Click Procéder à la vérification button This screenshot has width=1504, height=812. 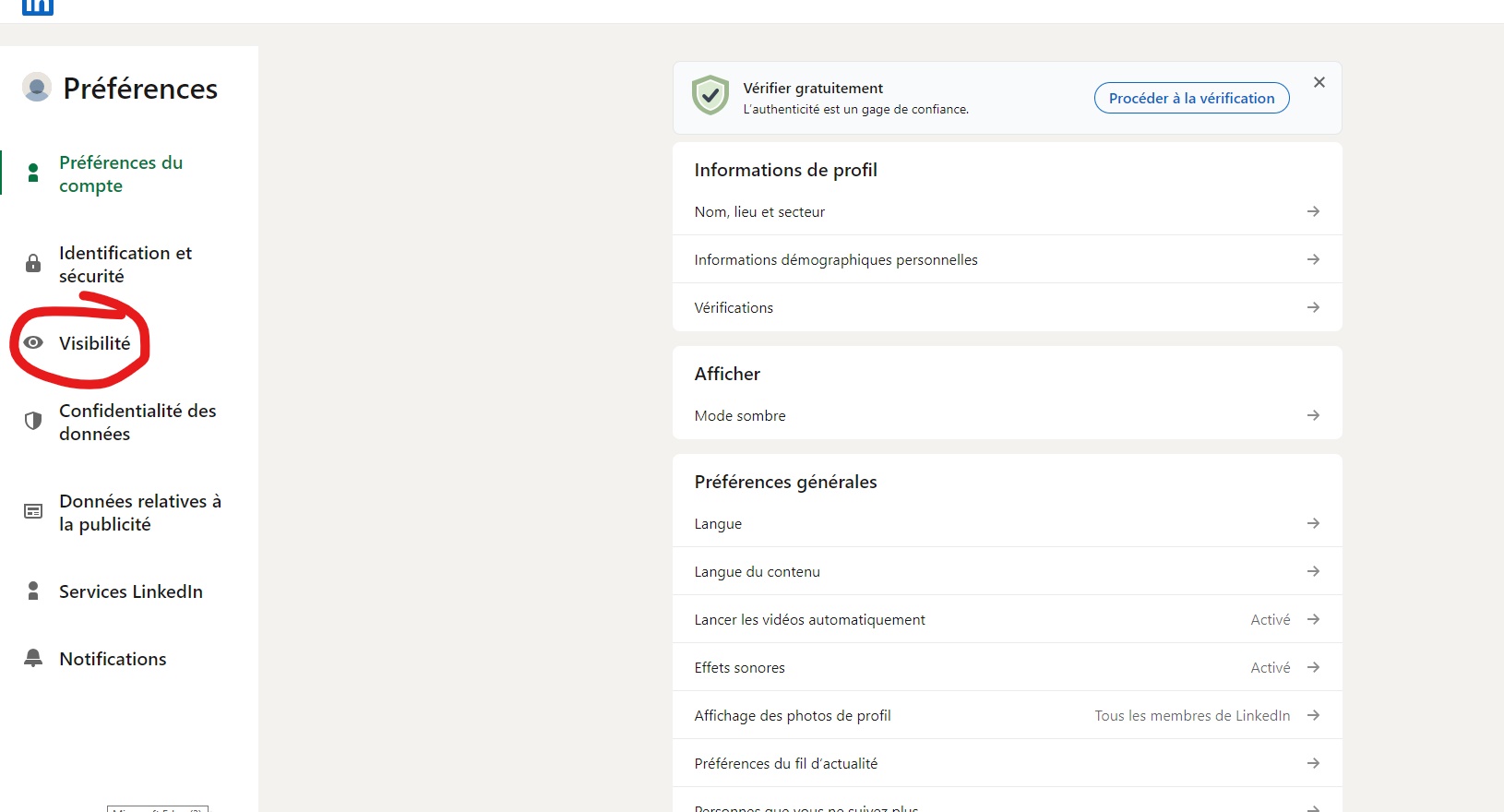point(1191,98)
